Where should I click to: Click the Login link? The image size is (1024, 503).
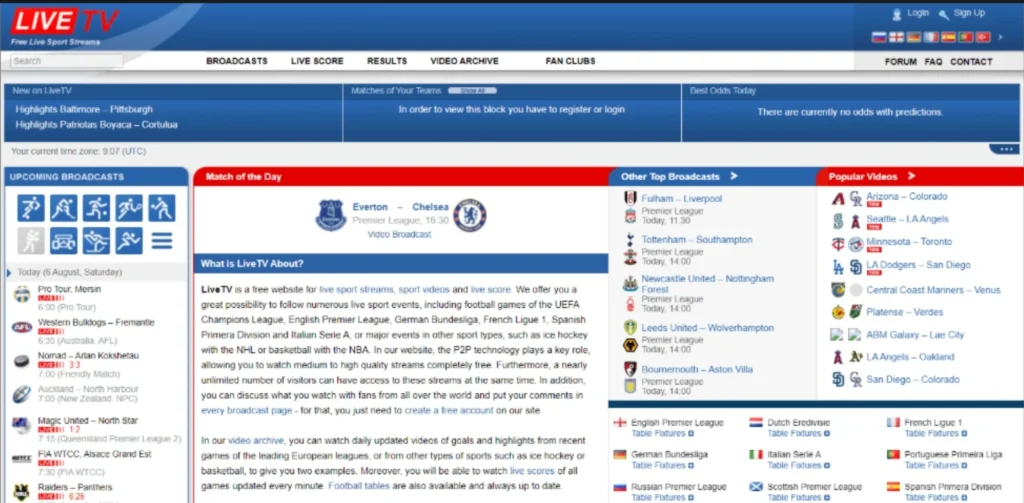(x=918, y=13)
